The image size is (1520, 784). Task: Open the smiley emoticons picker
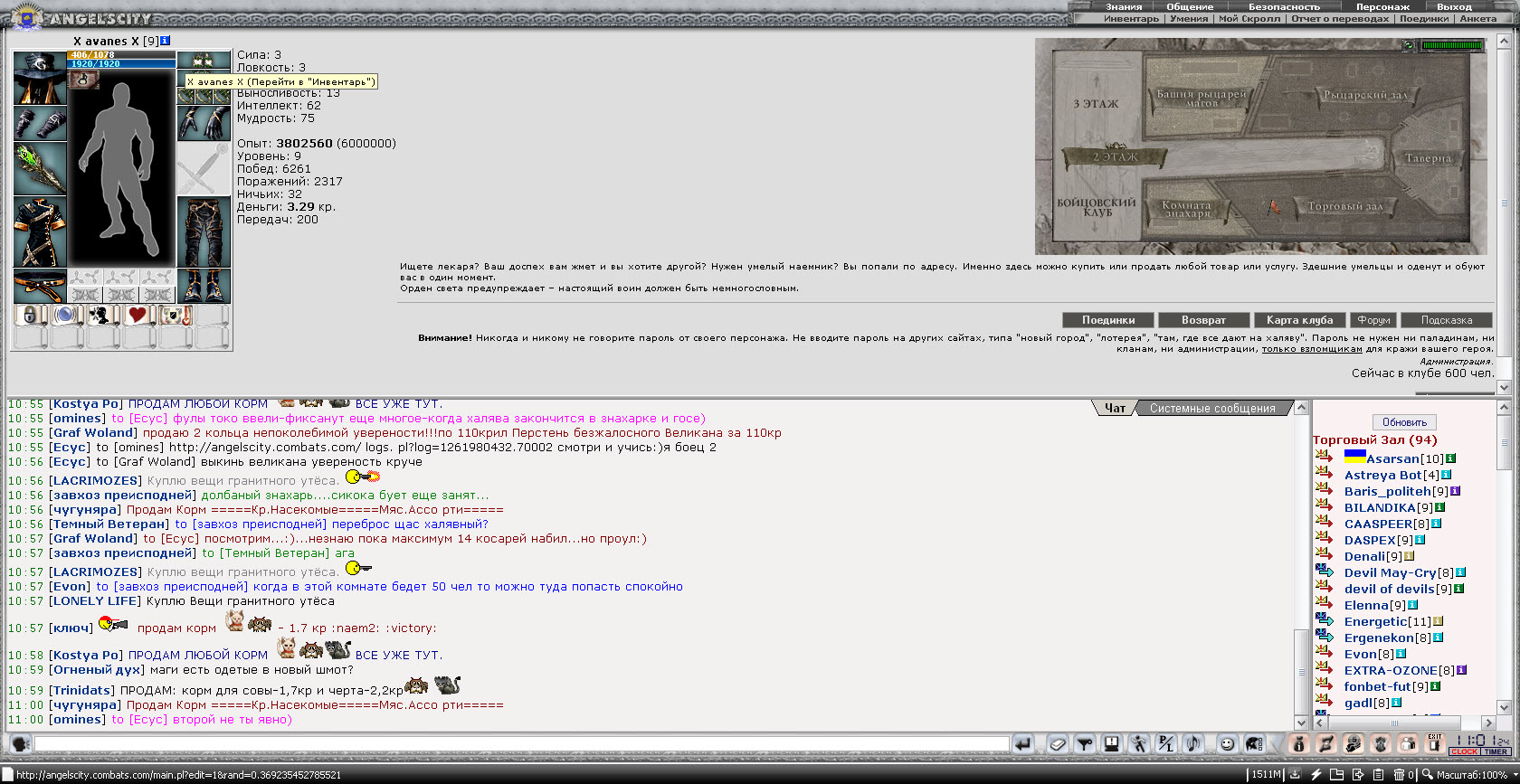[x=1227, y=744]
